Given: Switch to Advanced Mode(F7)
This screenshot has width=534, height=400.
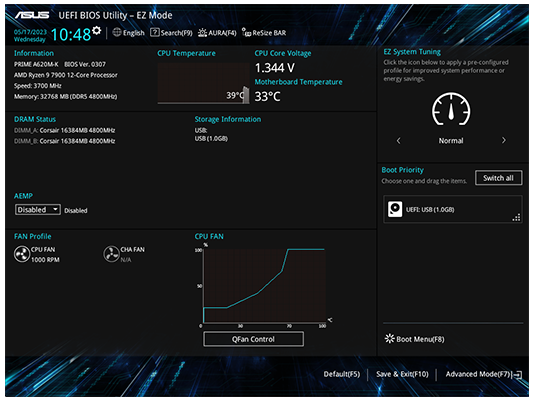Looking at the screenshot, I should pos(479,374).
